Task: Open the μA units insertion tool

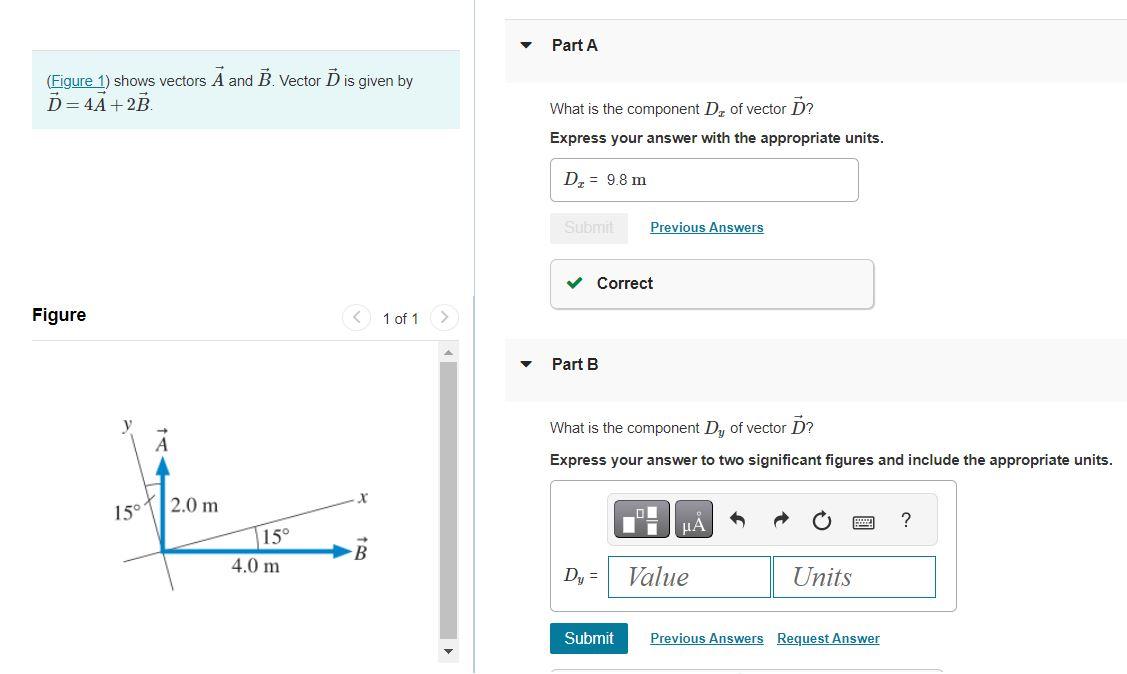Action: click(x=693, y=519)
